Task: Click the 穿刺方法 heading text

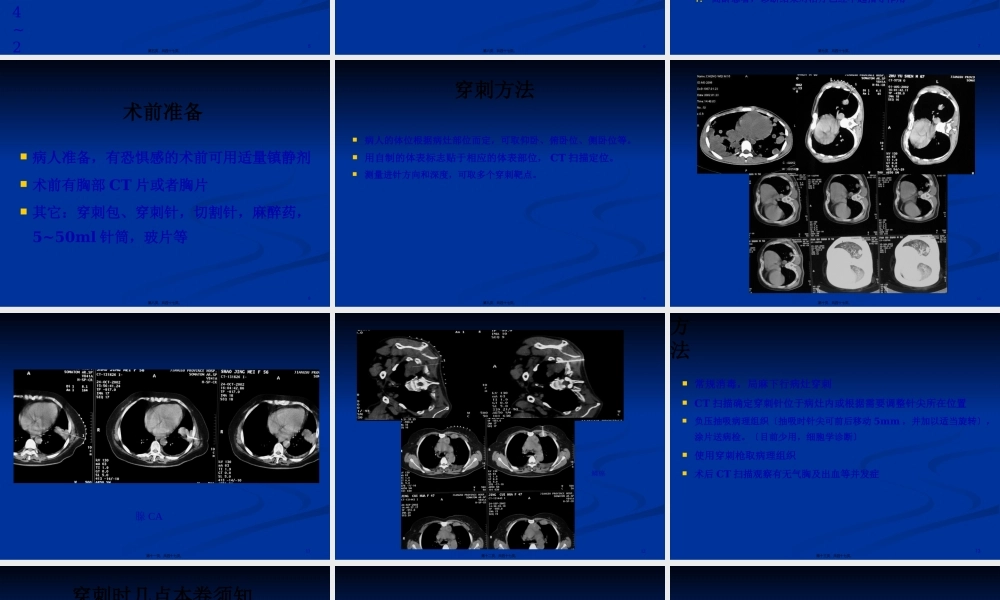Action: [x=495, y=90]
